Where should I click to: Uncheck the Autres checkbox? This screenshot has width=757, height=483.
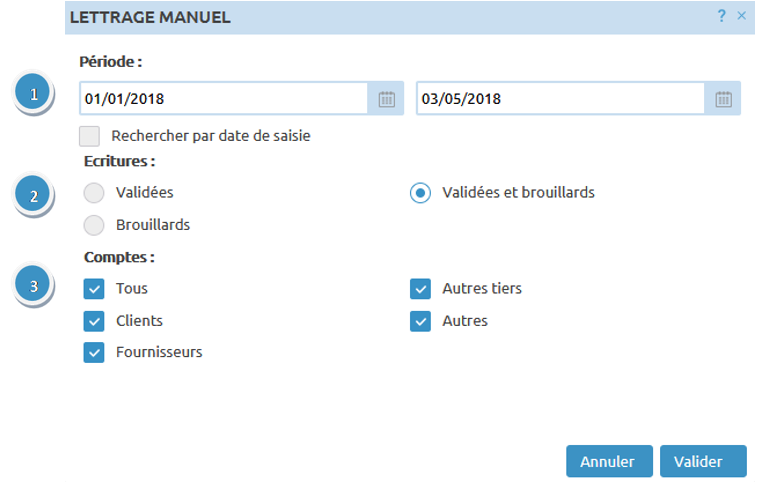pos(421,321)
